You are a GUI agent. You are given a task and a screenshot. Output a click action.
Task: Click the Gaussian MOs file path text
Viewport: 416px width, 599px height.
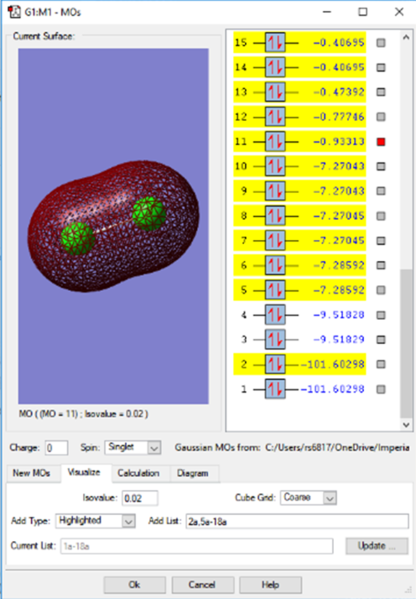[x=338, y=447]
